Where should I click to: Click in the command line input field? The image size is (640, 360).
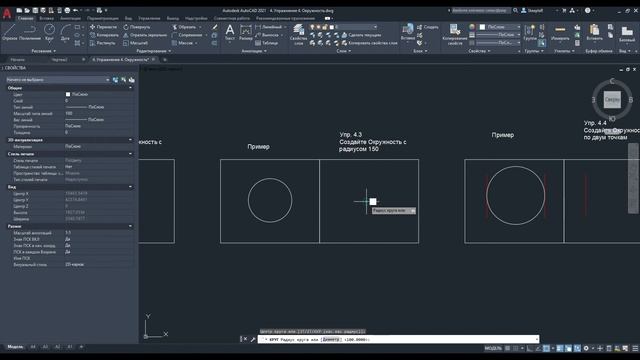[x=398, y=339]
